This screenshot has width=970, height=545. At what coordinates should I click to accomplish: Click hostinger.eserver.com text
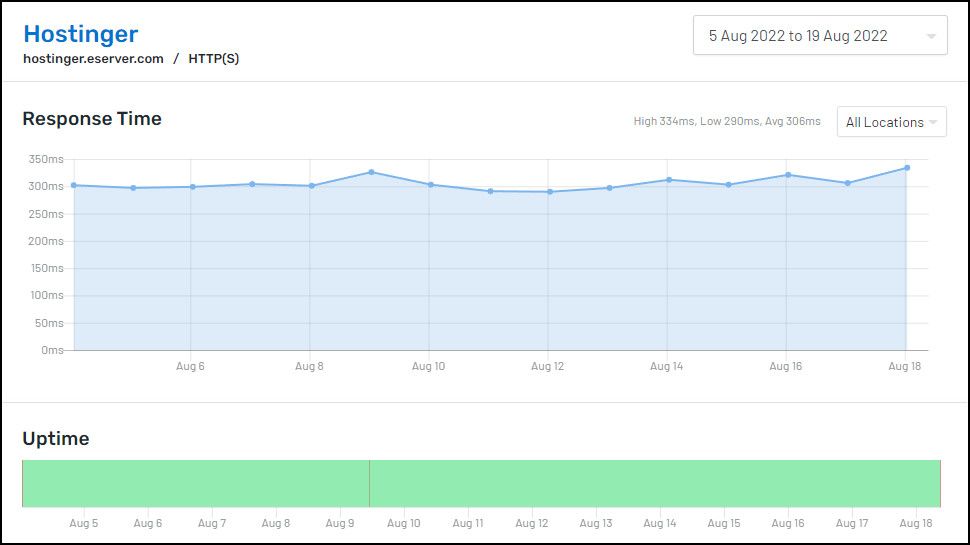(x=93, y=59)
